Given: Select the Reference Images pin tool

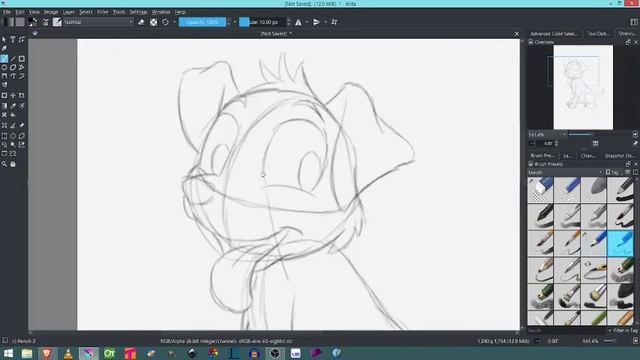Looking at the screenshot, I should 22,125.
